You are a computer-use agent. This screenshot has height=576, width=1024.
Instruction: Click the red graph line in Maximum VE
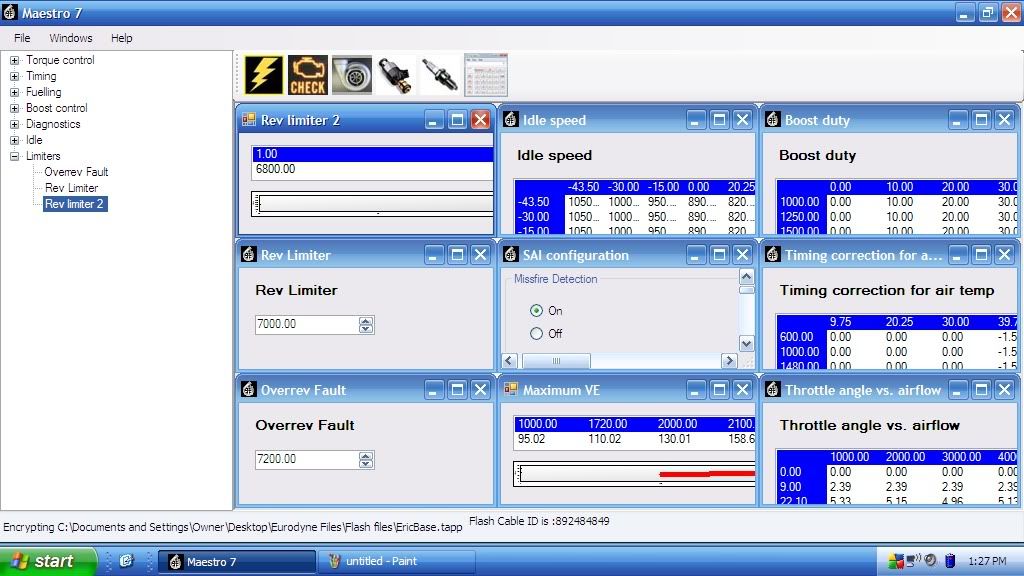(x=707, y=473)
